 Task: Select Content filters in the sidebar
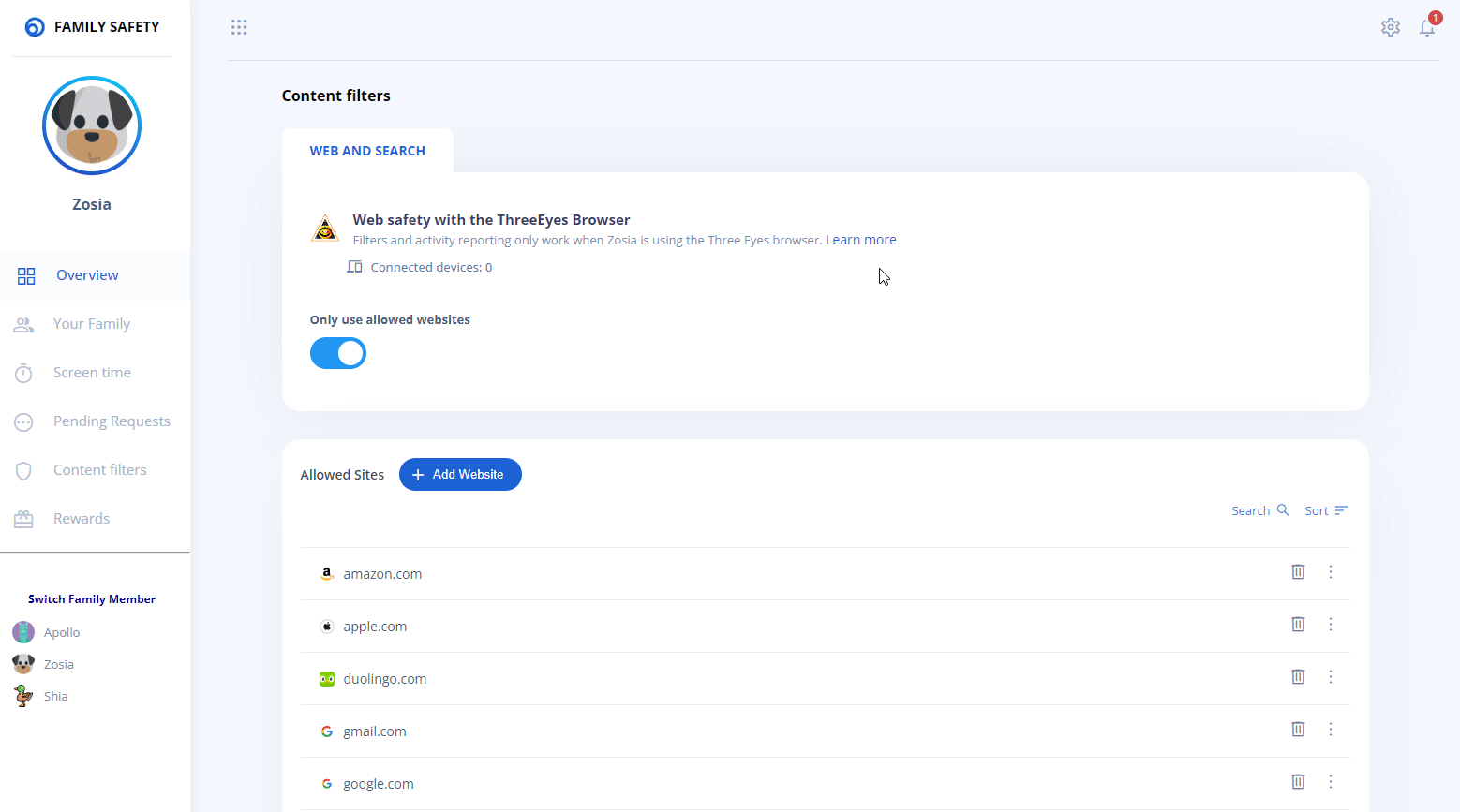point(99,469)
